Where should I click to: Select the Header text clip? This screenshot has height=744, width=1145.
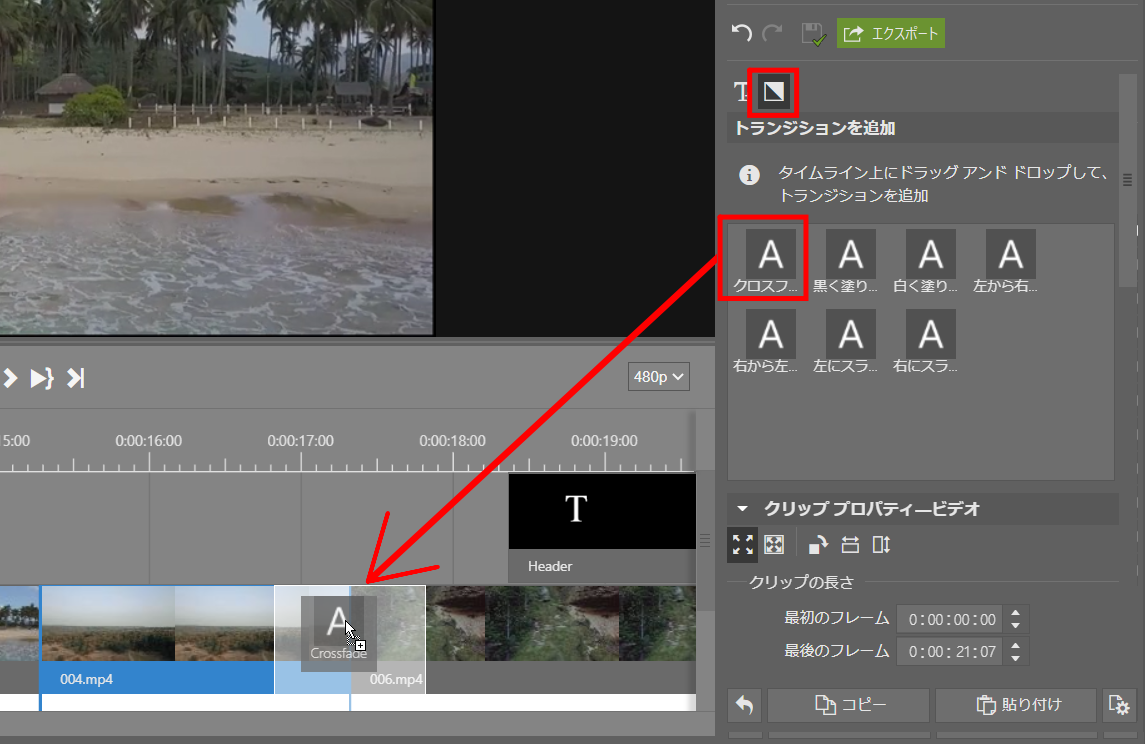coord(602,528)
